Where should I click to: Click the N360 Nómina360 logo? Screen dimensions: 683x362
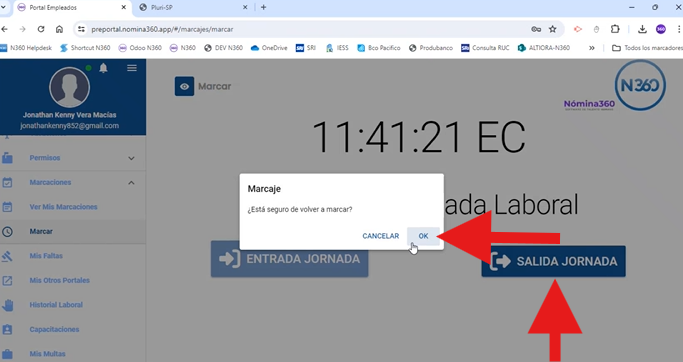tap(615, 85)
